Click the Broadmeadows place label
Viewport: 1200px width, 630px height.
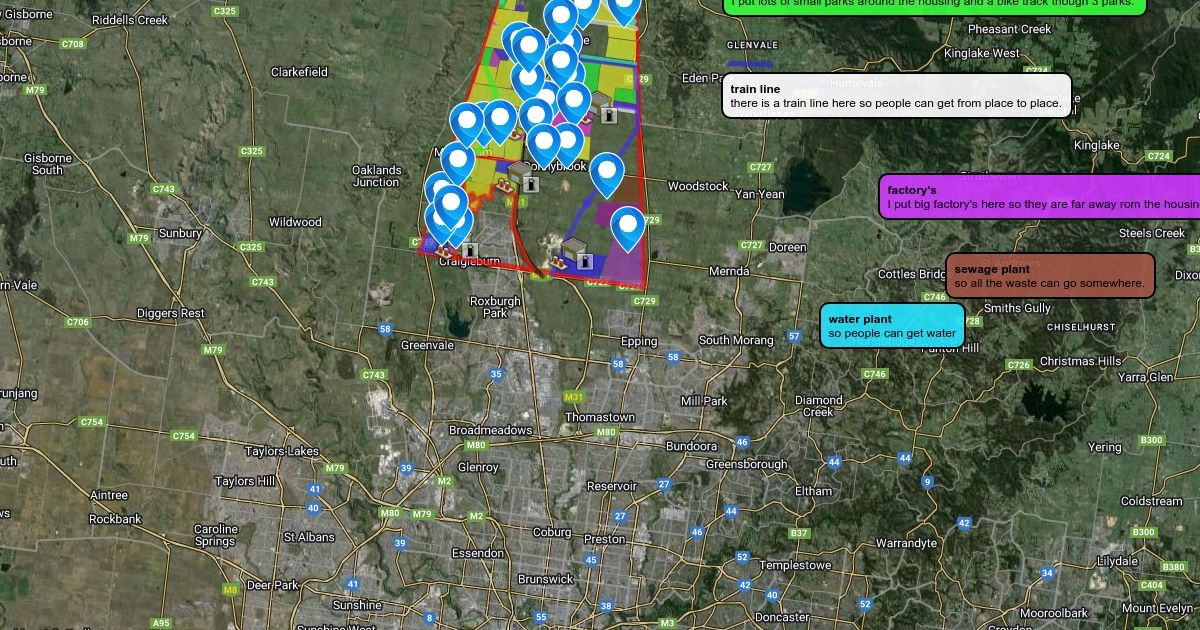coord(491,430)
